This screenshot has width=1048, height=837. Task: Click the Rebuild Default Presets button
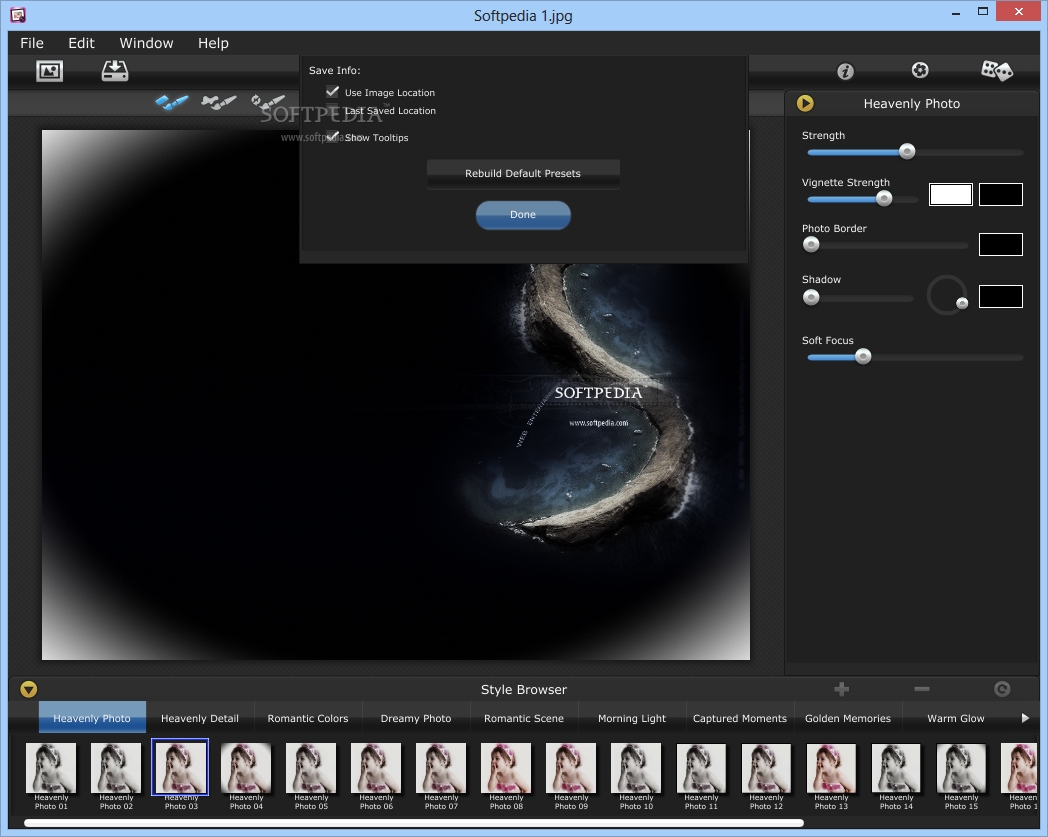(x=523, y=174)
